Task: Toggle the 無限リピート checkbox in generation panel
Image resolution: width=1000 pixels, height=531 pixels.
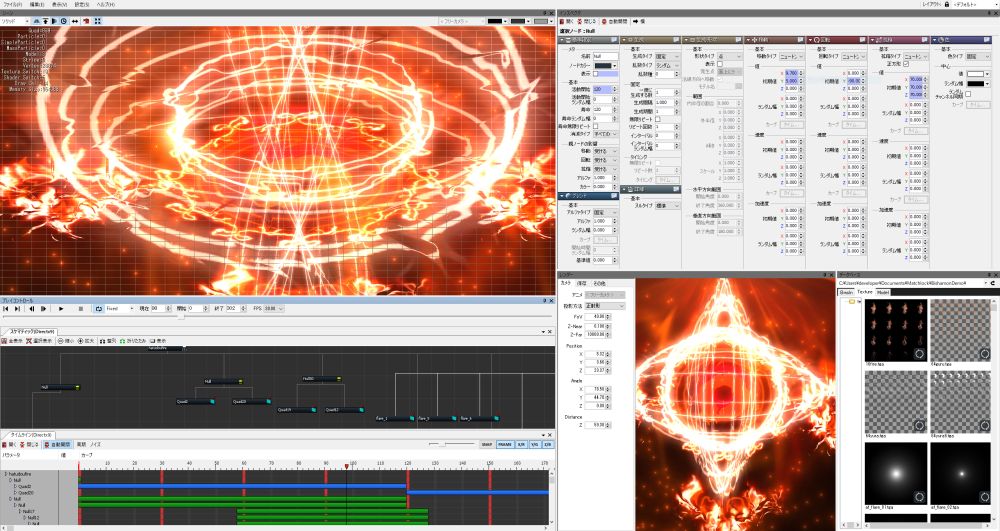Action: tap(656, 120)
